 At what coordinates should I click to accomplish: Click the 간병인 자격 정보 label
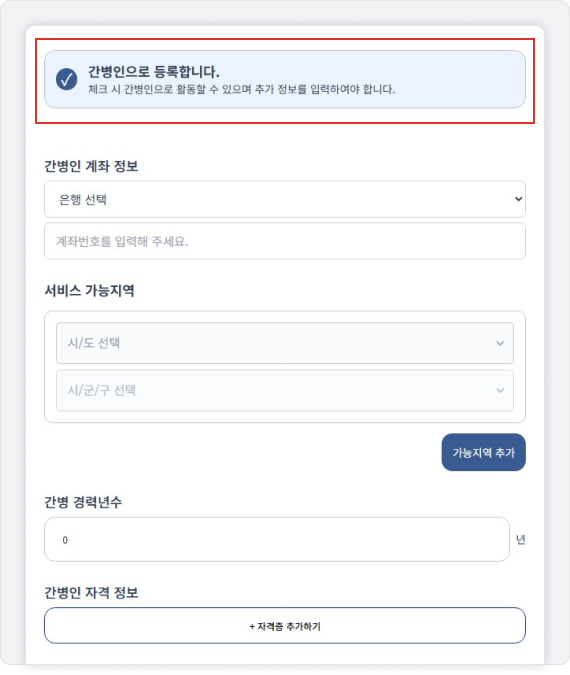tap(91, 593)
